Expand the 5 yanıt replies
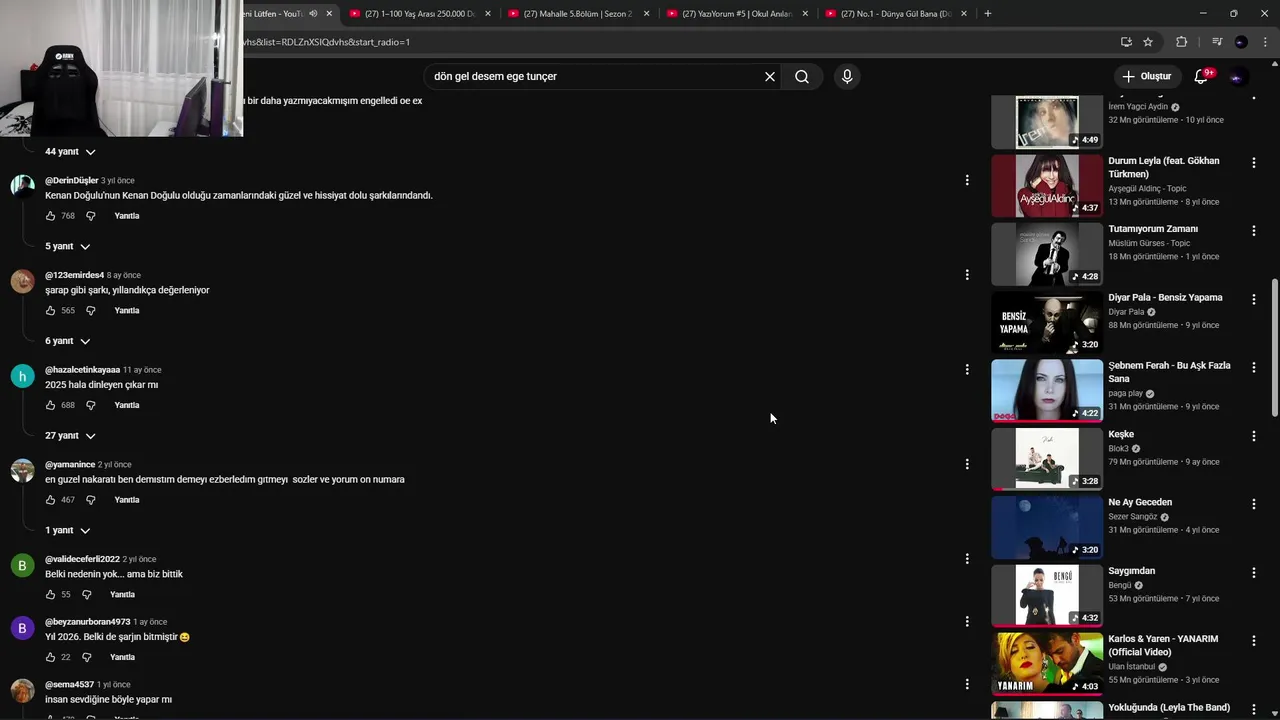 pyautogui.click(x=67, y=246)
